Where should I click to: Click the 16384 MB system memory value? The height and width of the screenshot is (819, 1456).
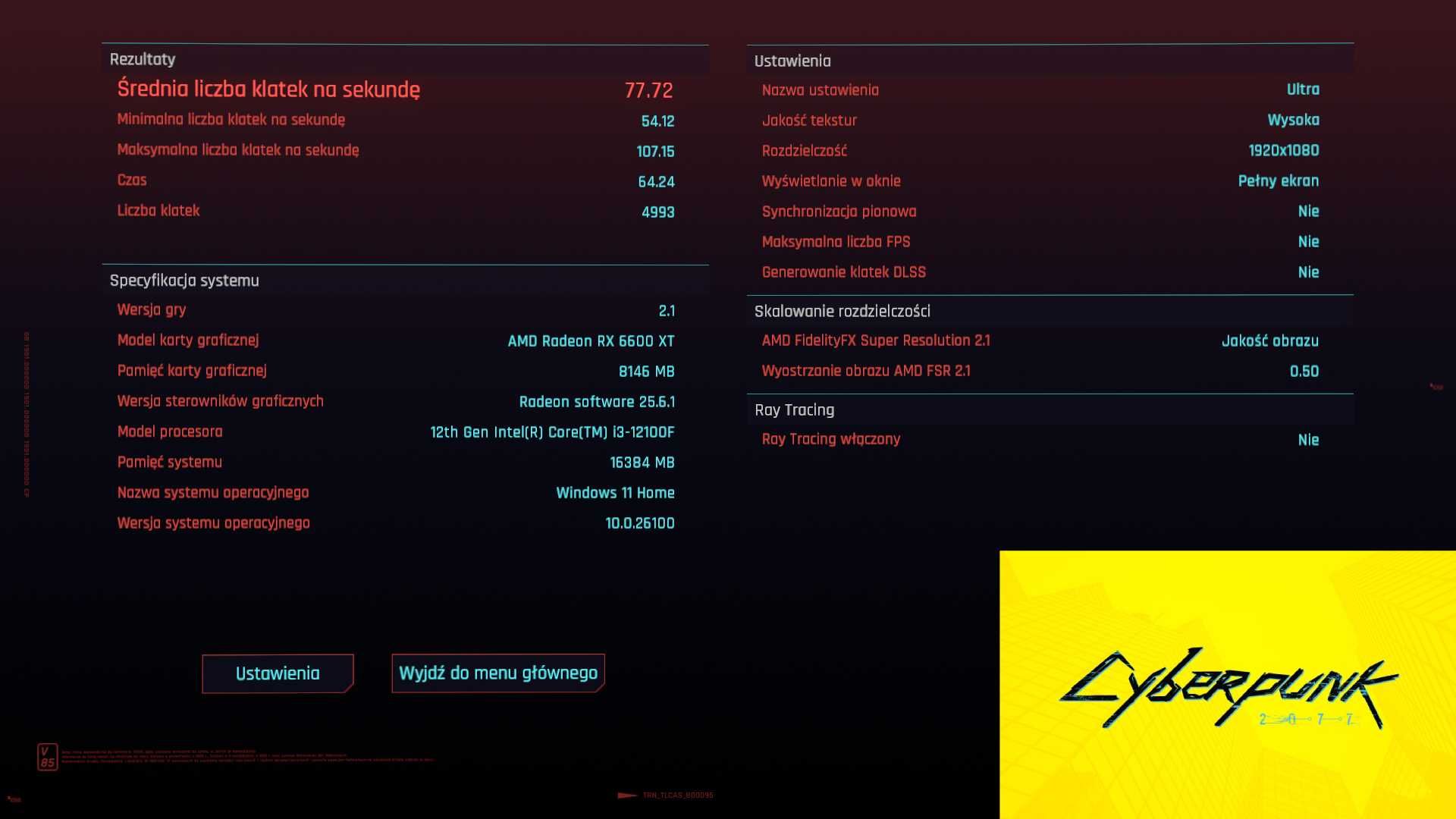(x=642, y=463)
